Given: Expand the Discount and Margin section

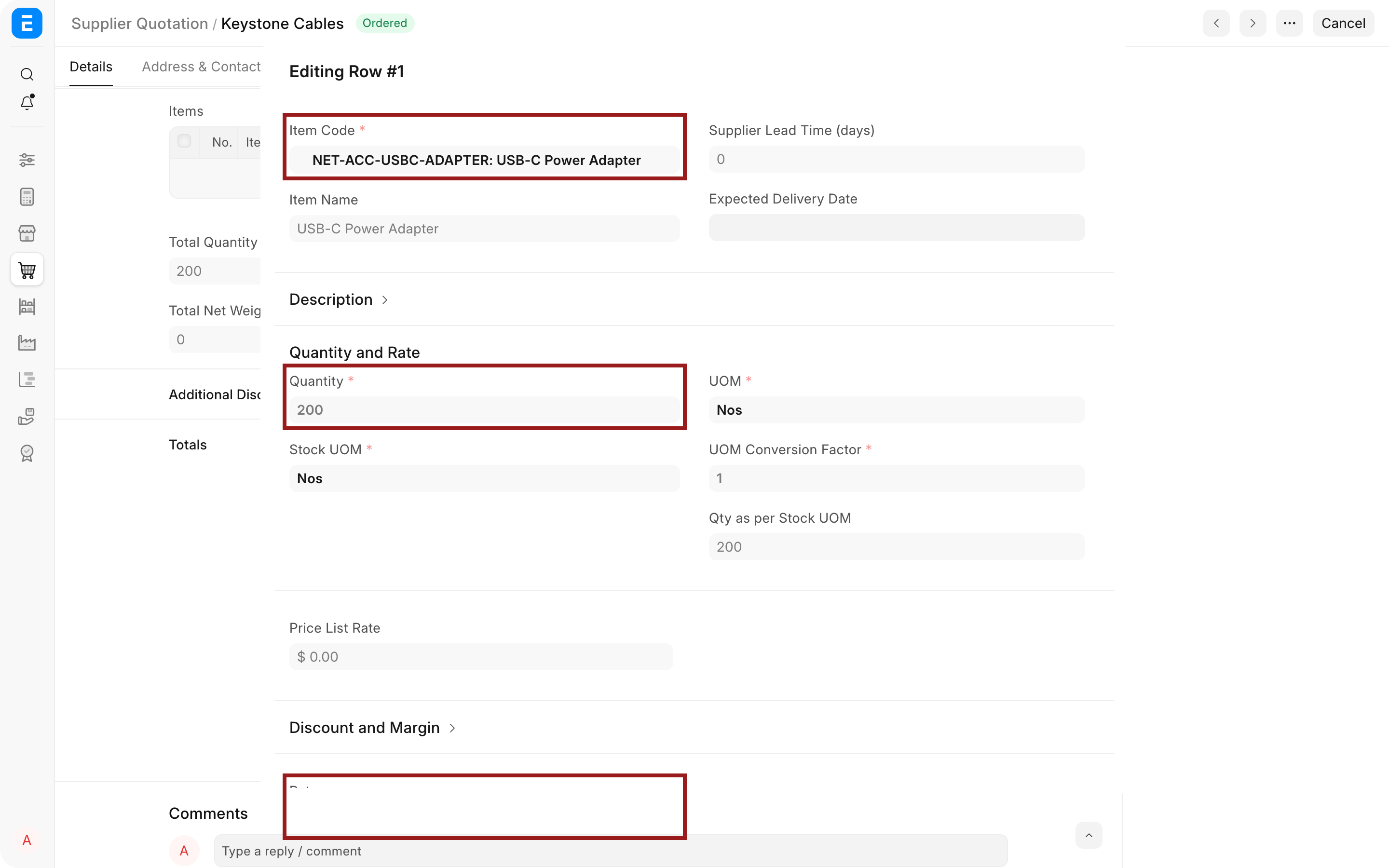Looking at the screenshot, I should tap(372, 727).
